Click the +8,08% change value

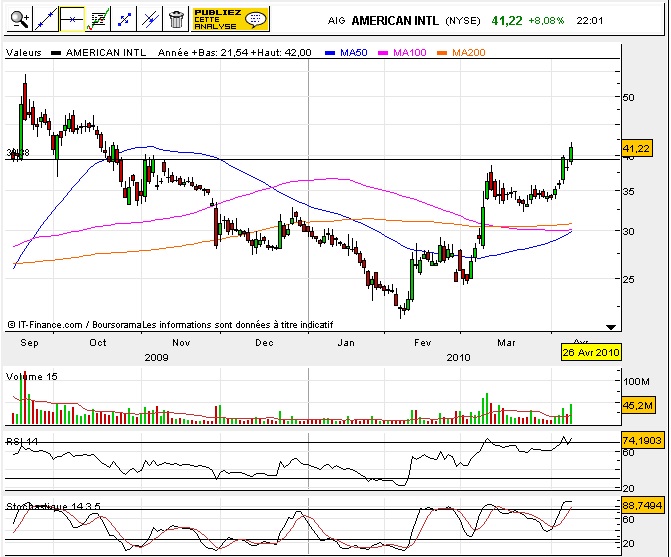click(x=546, y=21)
